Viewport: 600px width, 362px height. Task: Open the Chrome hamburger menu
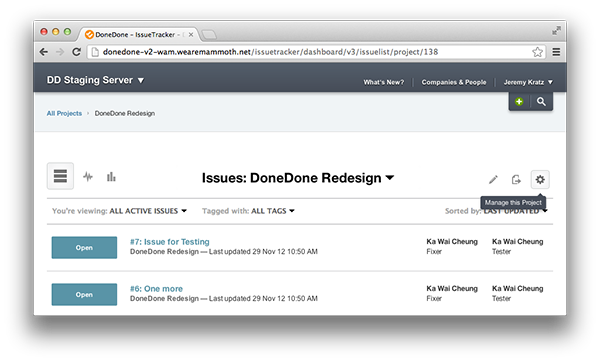tap(556, 52)
